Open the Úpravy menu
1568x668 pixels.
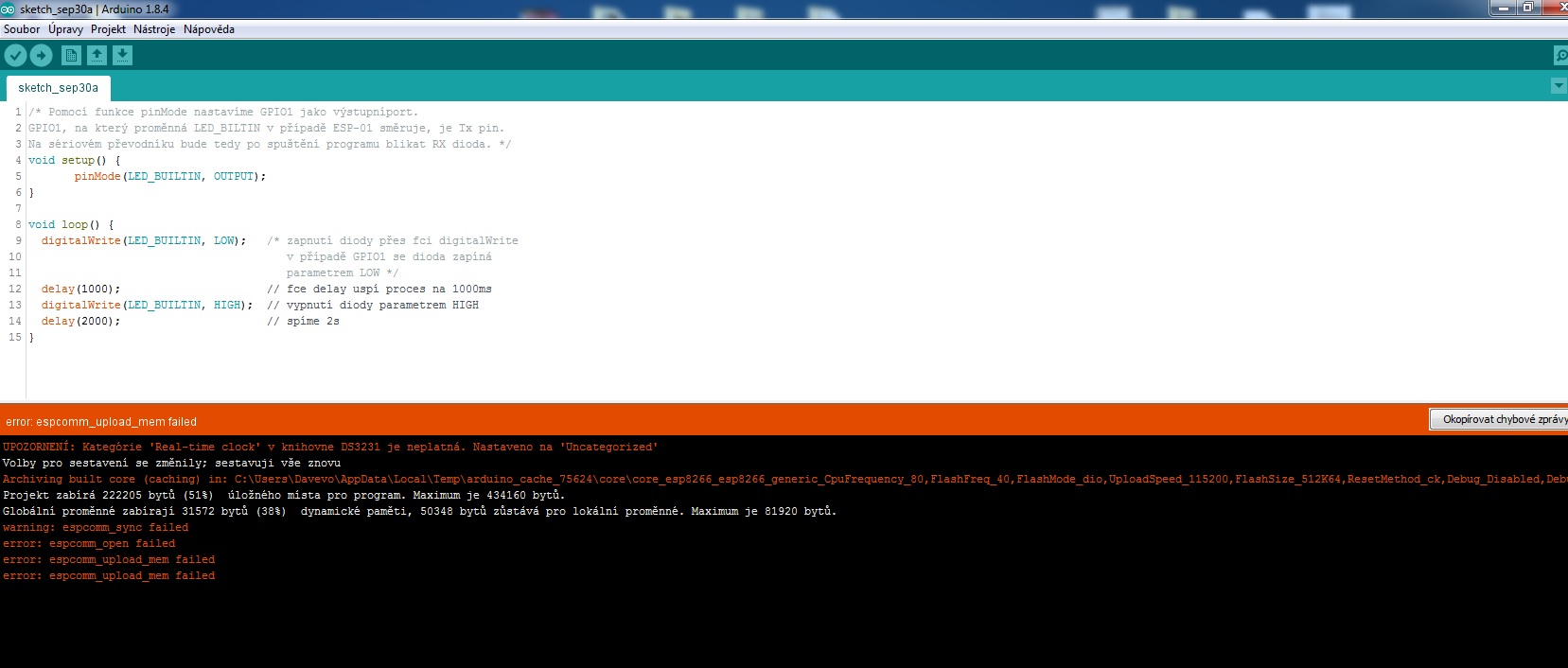(x=65, y=29)
